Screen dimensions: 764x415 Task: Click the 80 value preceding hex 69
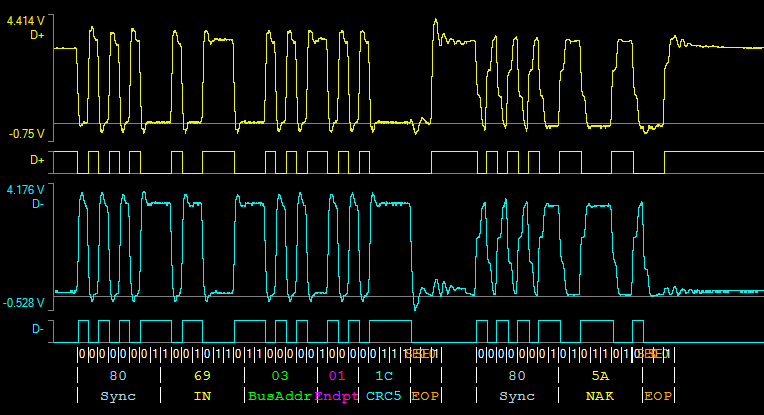(118, 376)
